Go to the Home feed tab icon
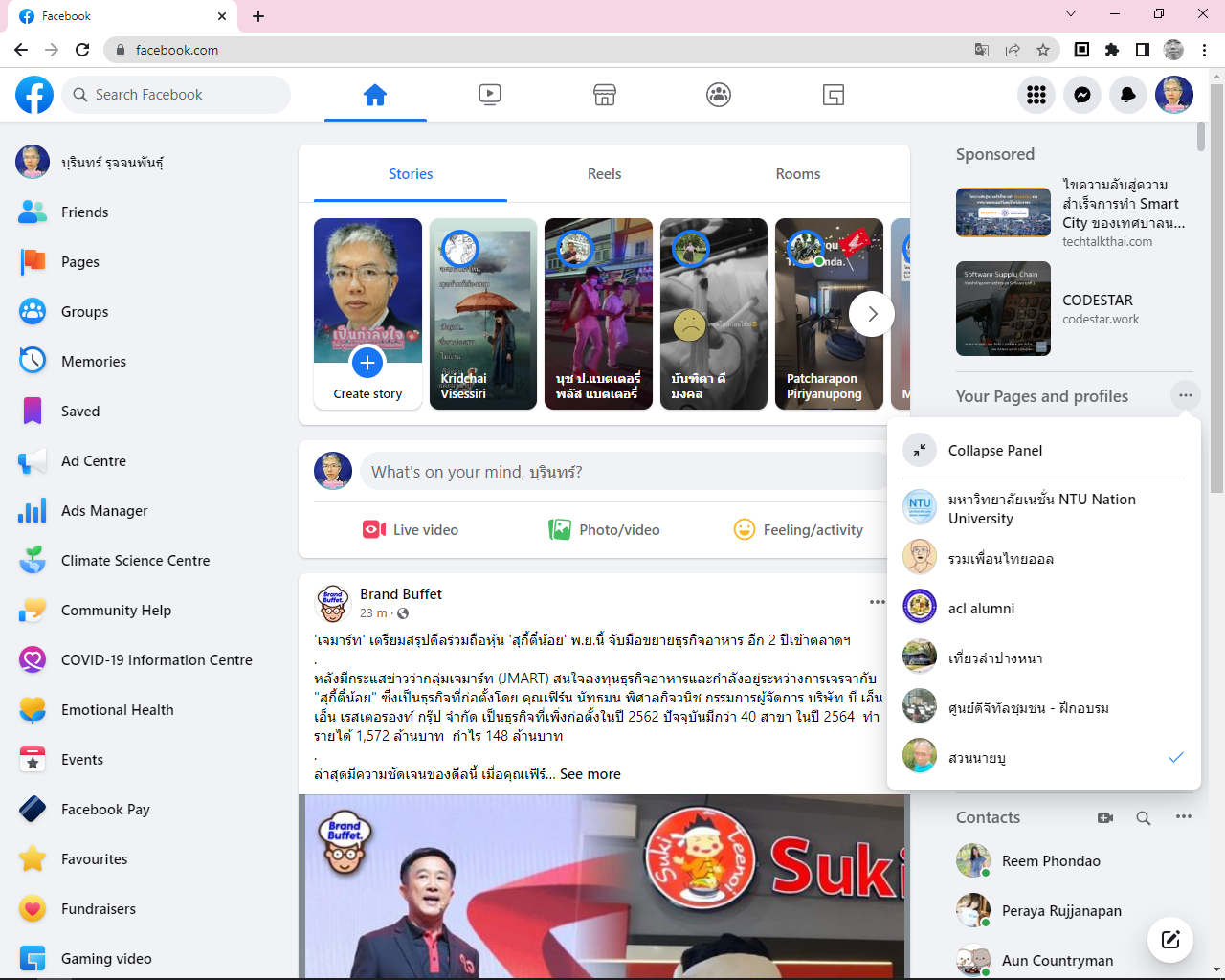This screenshot has width=1225, height=980. pyautogui.click(x=375, y=95)
